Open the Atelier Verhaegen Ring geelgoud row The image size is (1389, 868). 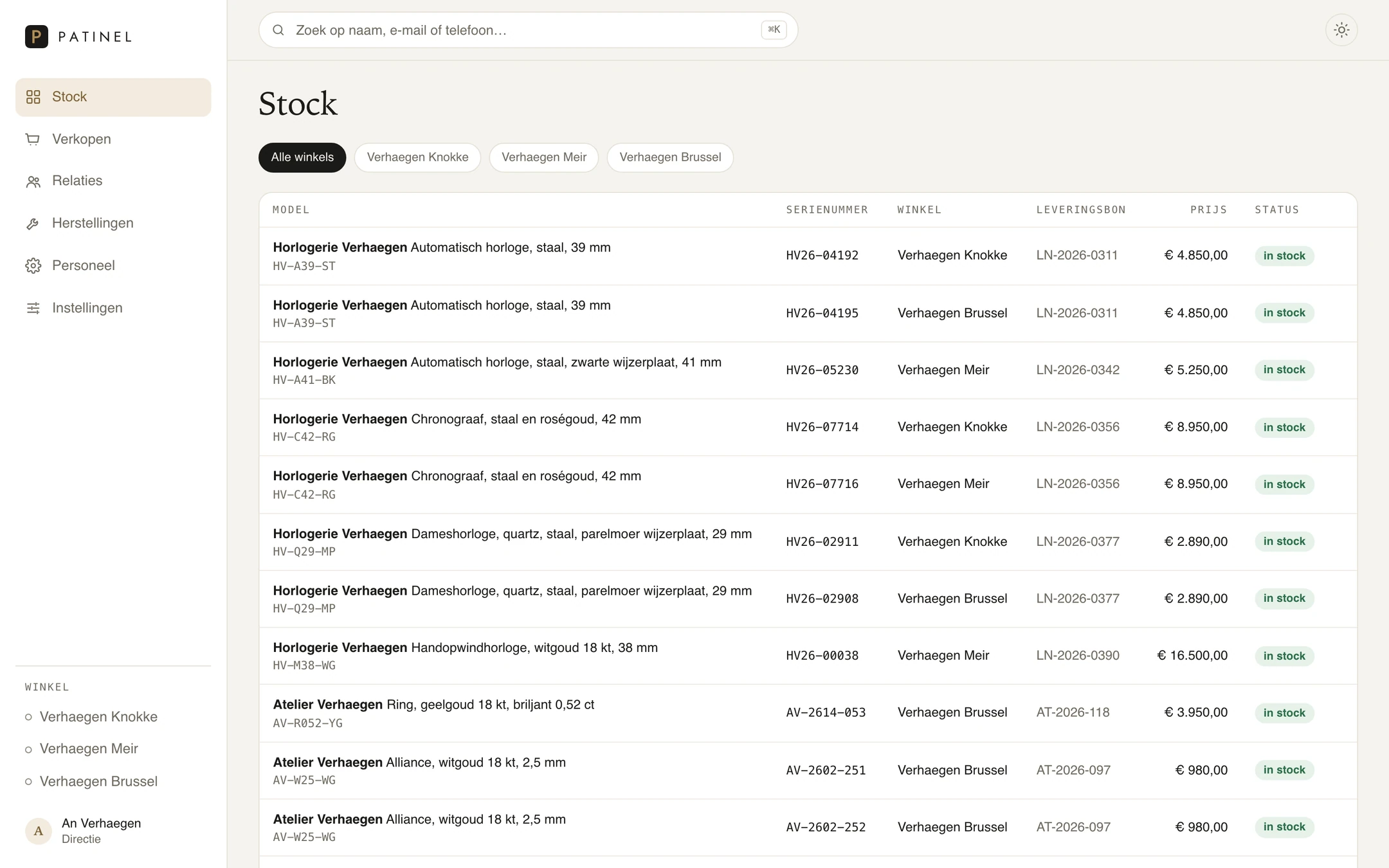coord(808,714)
